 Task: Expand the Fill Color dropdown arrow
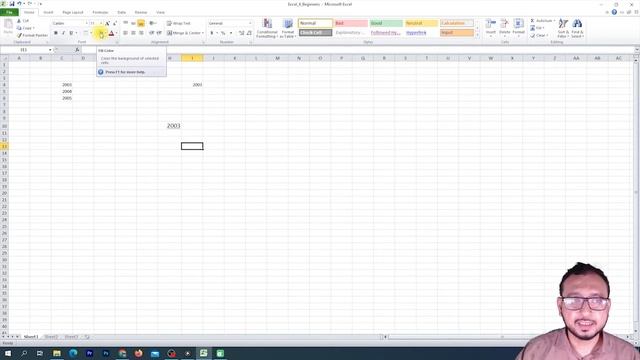pos(105,33)
